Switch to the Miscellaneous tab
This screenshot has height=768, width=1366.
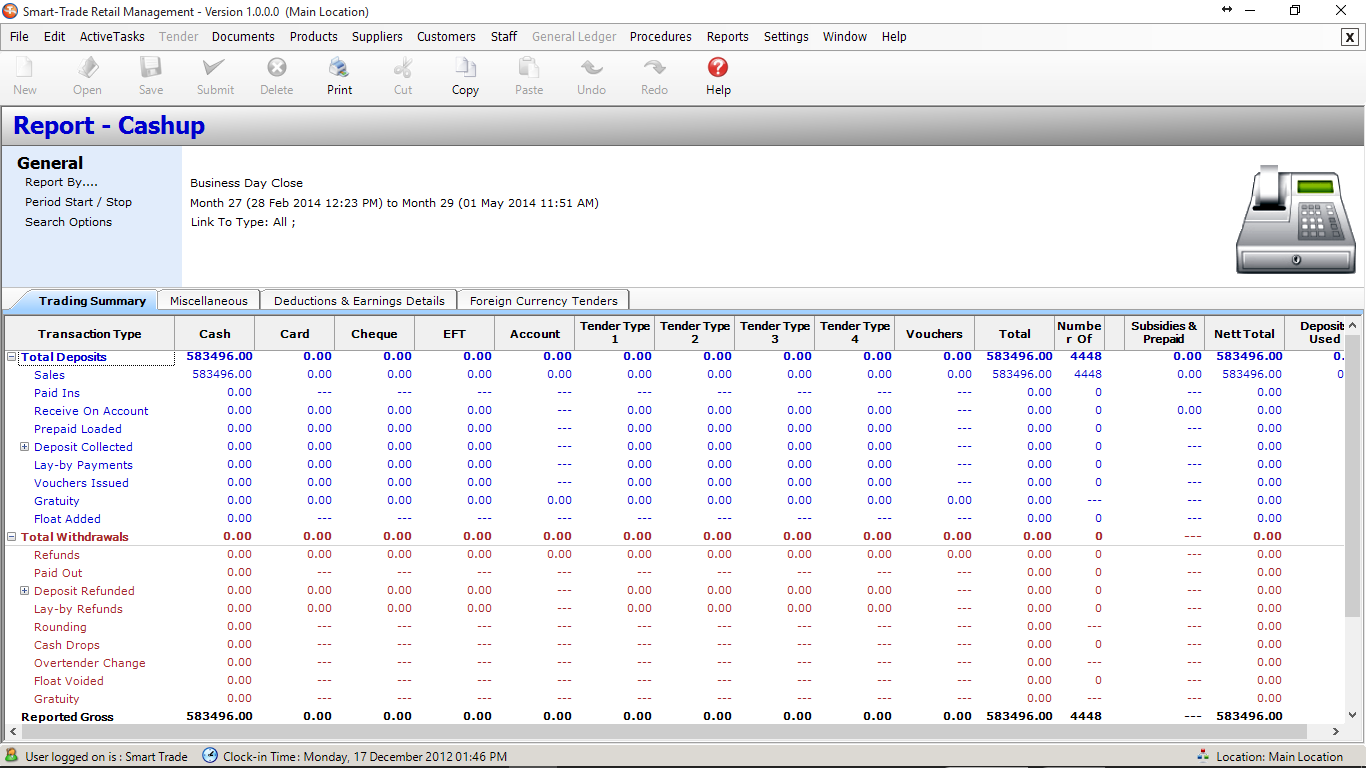pyautogui.click(x=208, y=300)
